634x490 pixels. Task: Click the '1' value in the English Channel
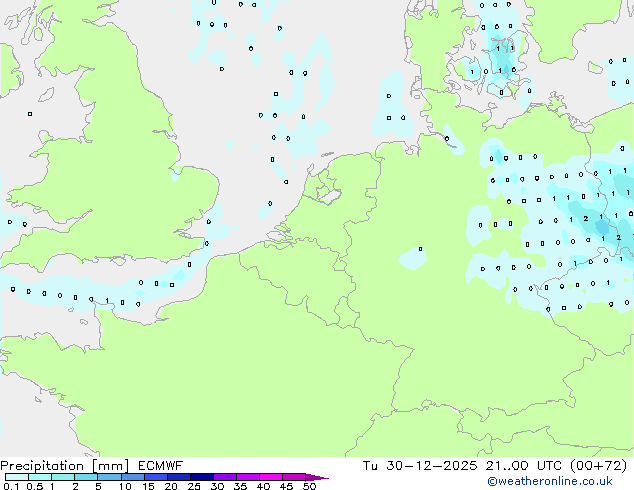107,300
